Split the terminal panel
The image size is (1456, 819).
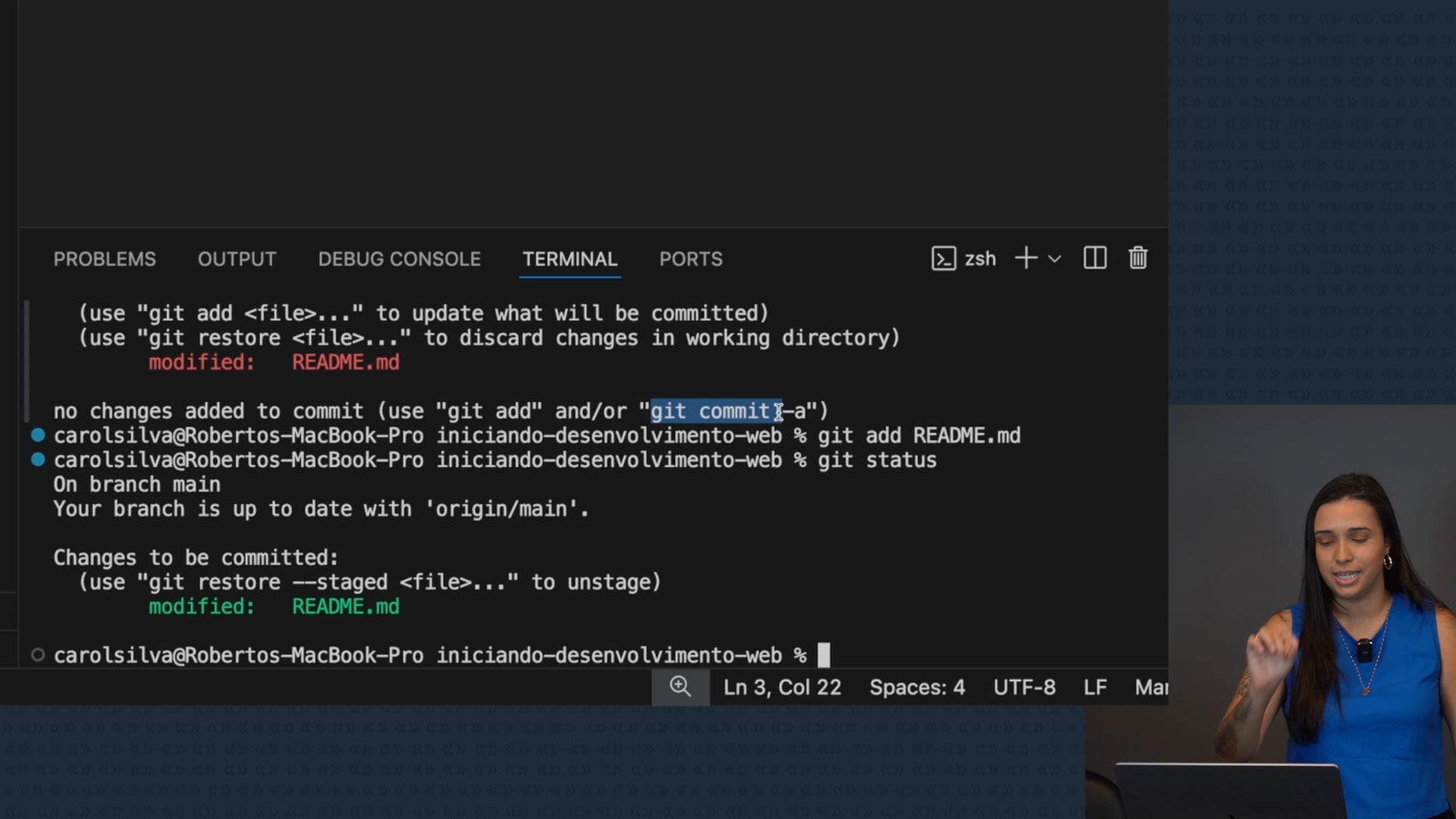(1094, 259)
